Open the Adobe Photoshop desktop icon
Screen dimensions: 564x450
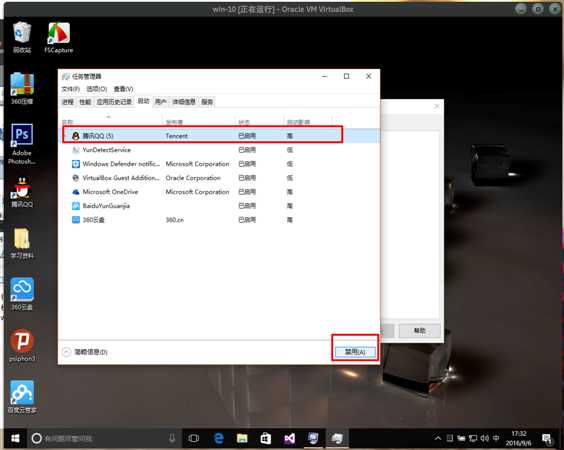coord(22,144)
